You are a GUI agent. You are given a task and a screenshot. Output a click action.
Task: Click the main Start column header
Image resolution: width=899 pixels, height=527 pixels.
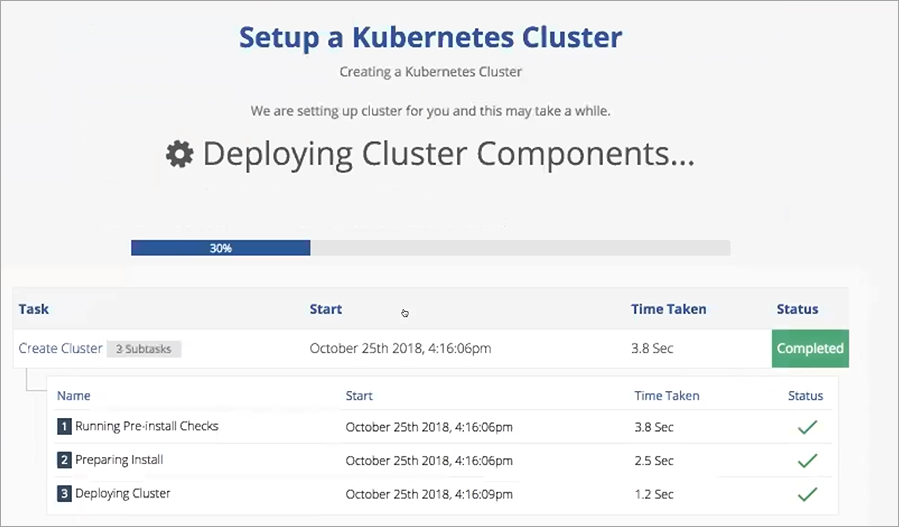pyautogui.click(x=326, y=309)
